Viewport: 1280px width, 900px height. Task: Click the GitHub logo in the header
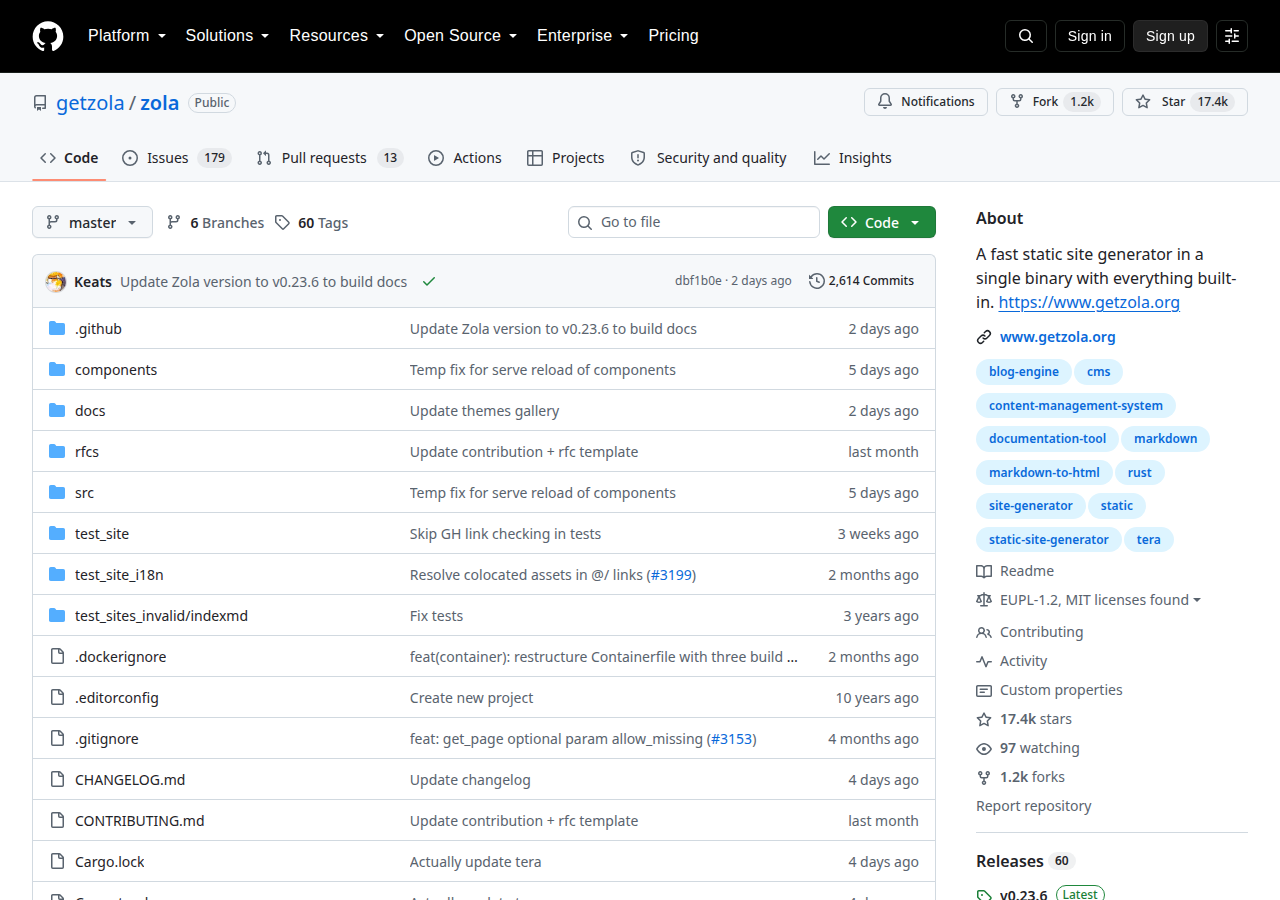pos(48,36)
